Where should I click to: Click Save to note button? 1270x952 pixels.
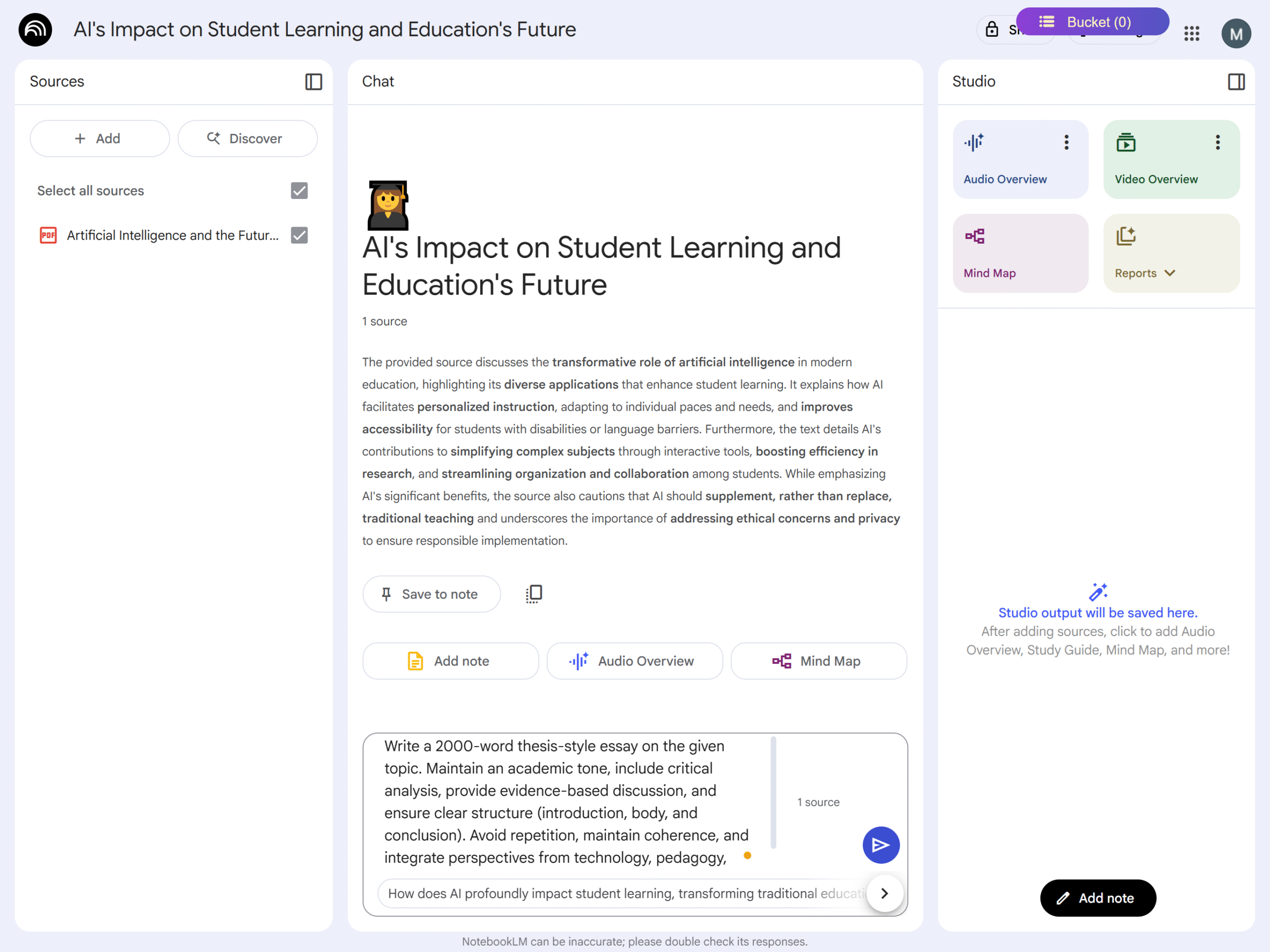(431, 594)
